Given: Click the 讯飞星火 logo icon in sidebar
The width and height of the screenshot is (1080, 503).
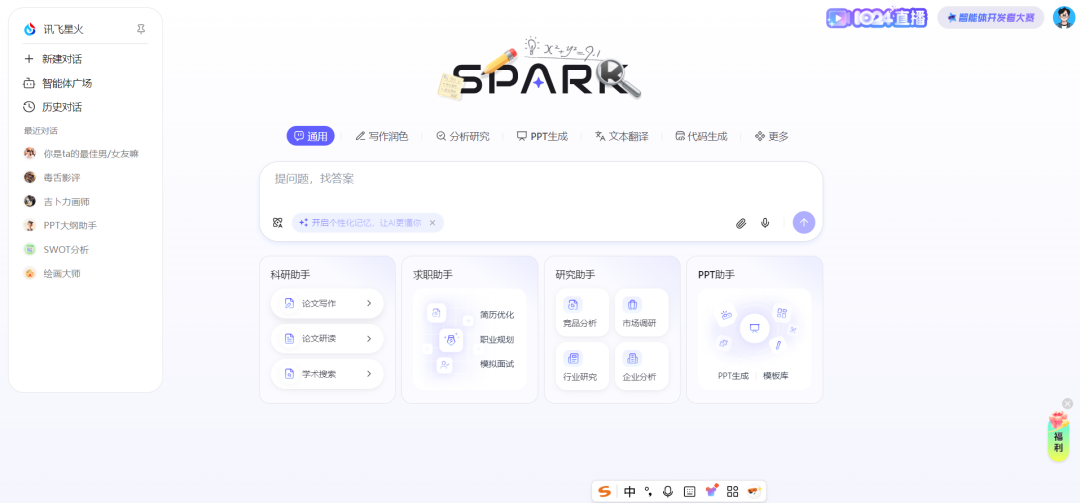Looking at the screenshot, I should coord(30,29).
